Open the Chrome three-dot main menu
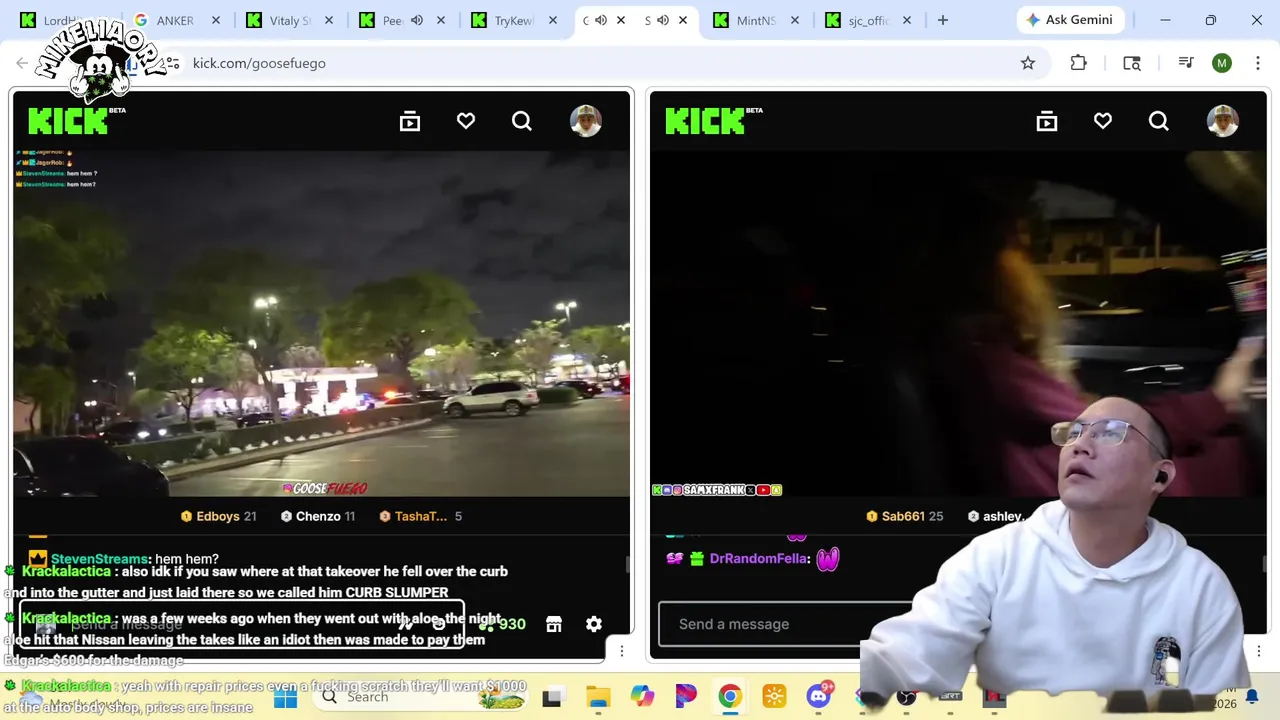 pyautogui.click(x=1258, y=63)
